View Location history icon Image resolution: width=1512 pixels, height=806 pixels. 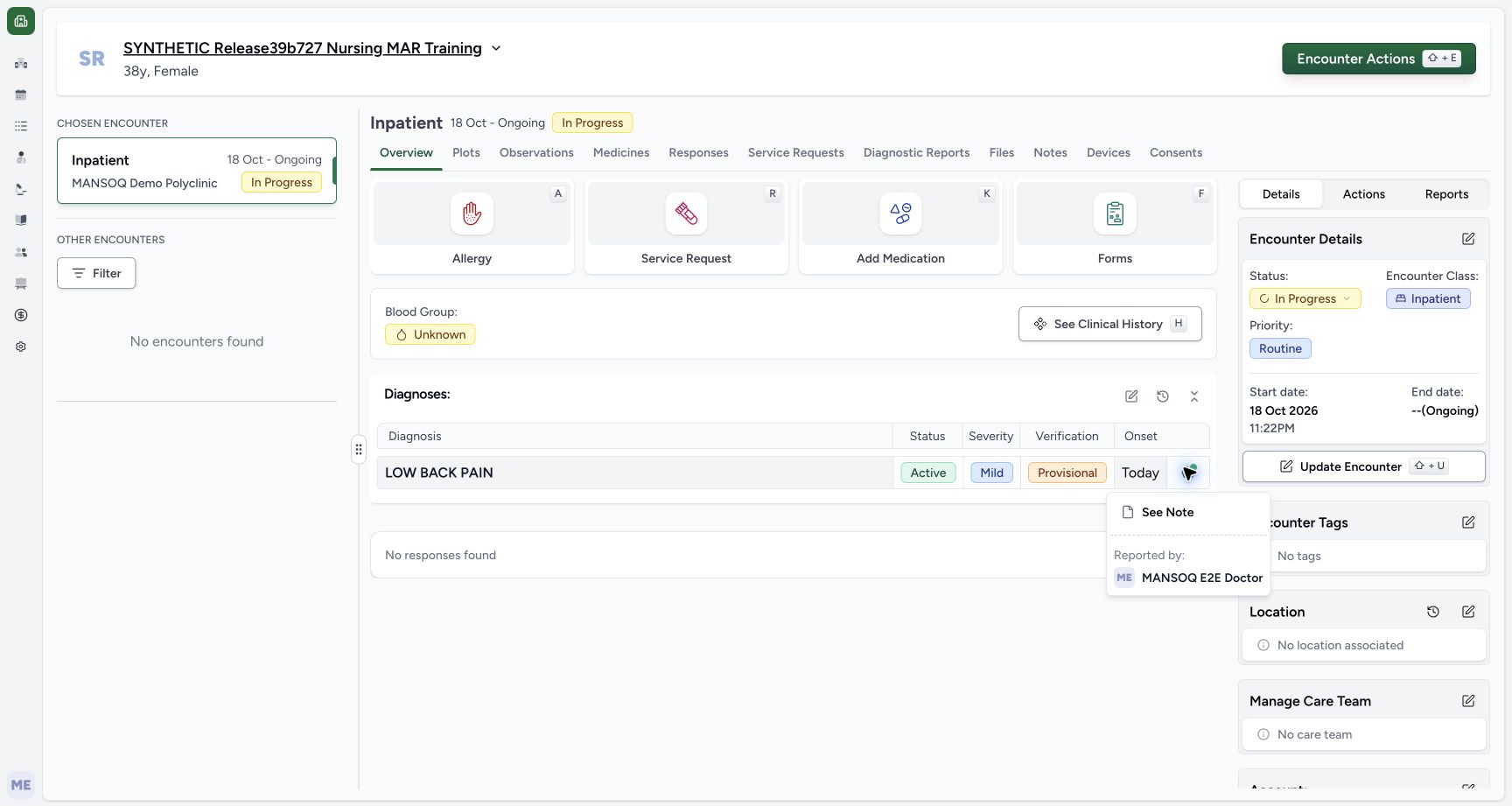pos(1433,612)
